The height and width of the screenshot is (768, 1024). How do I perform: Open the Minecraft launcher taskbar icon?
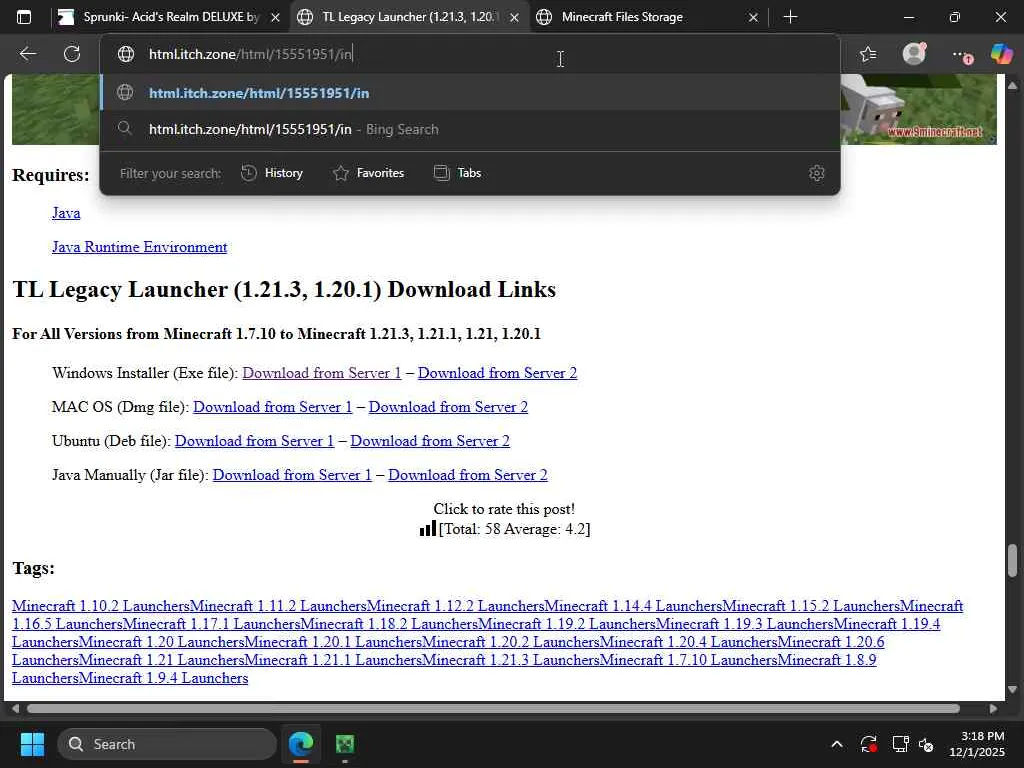[x=345, y=744]
